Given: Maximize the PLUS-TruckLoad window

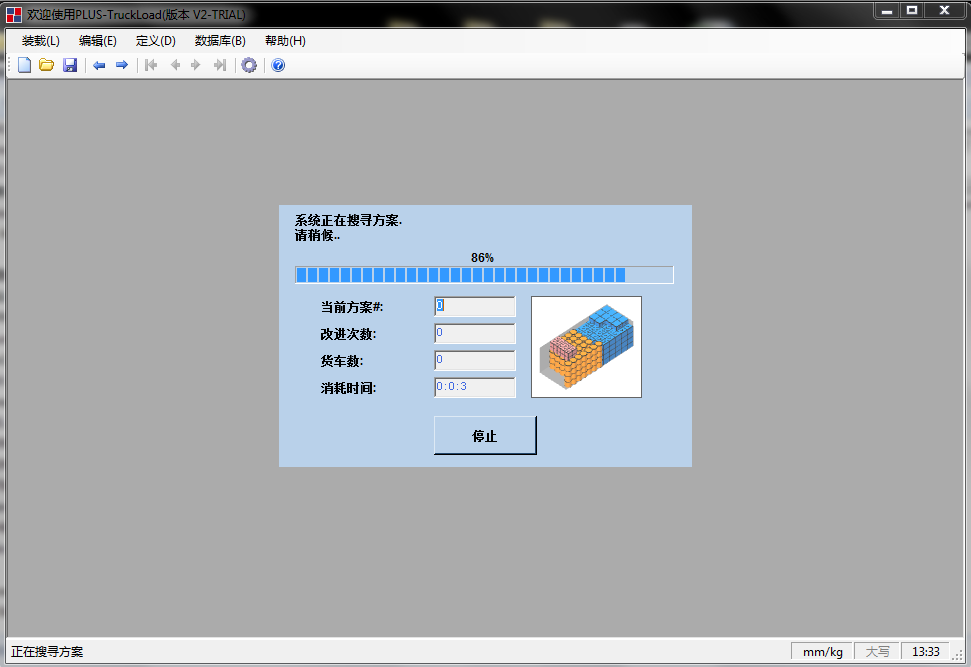Looking at the screenshot, I should [912, 11].
